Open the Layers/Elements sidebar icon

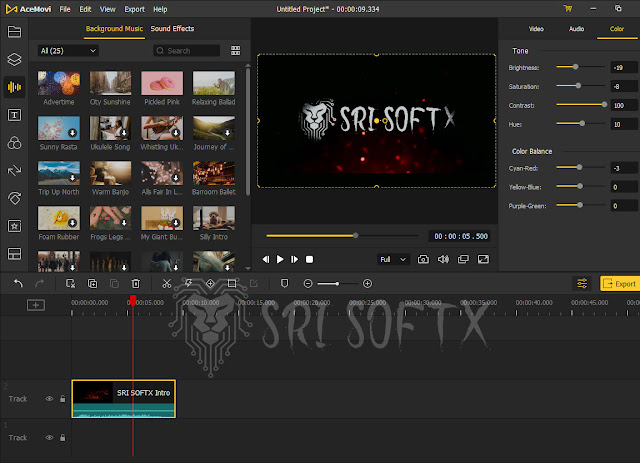[x=14, y=60]
